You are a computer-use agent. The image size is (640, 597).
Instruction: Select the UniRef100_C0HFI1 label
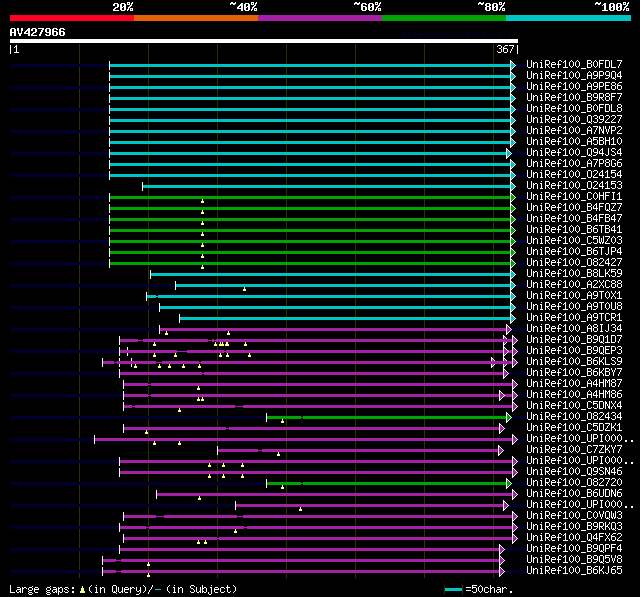[574, 197]
